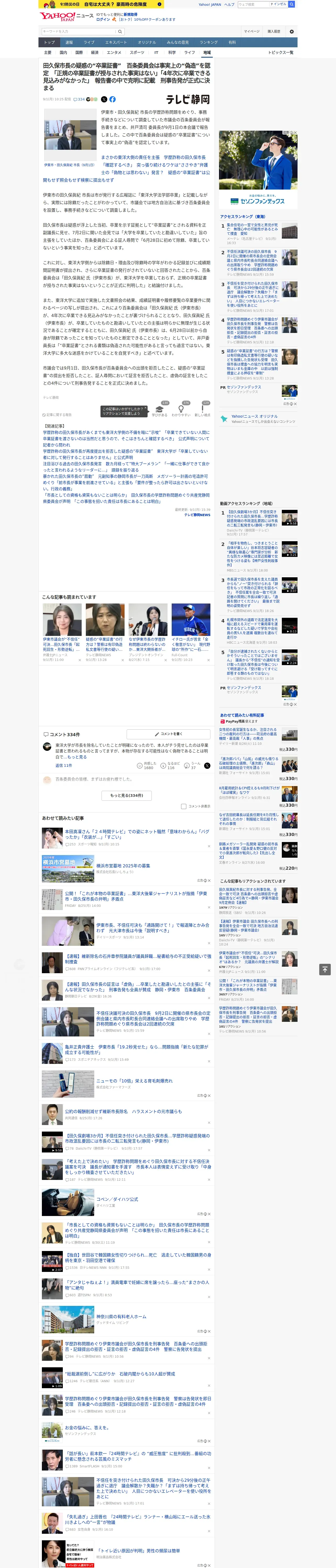Open テレビ静岡 publisher logo
The width and height of the screenshot is (336, 1568).
[188, 99]
